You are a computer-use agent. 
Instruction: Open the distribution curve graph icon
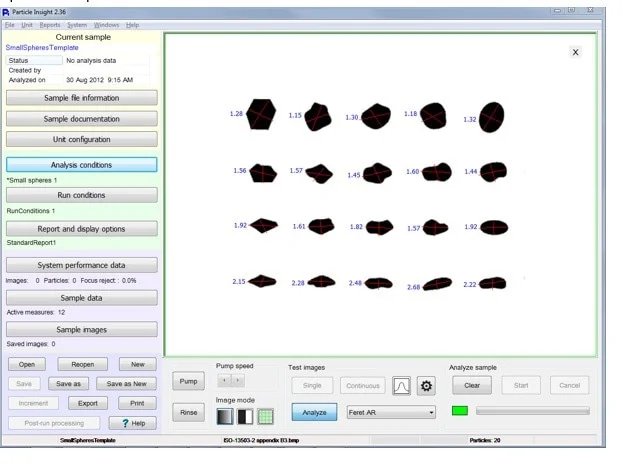coord(401,385)
